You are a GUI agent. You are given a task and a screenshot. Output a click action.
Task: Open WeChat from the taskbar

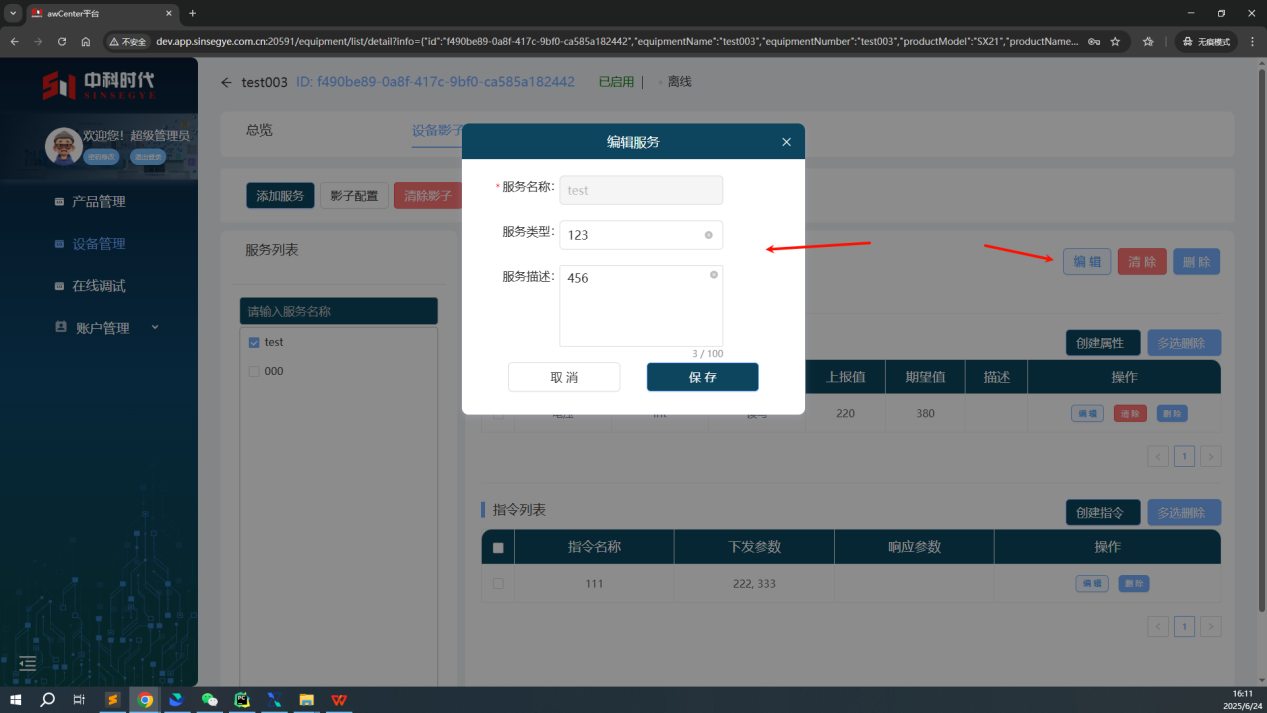pos(209,700)
